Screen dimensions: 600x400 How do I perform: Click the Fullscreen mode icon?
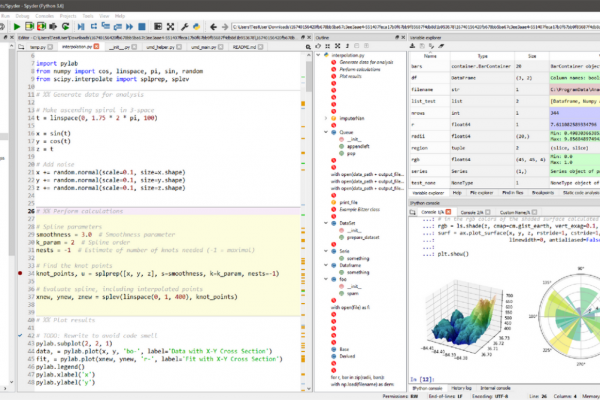click(x=170, y=26)
